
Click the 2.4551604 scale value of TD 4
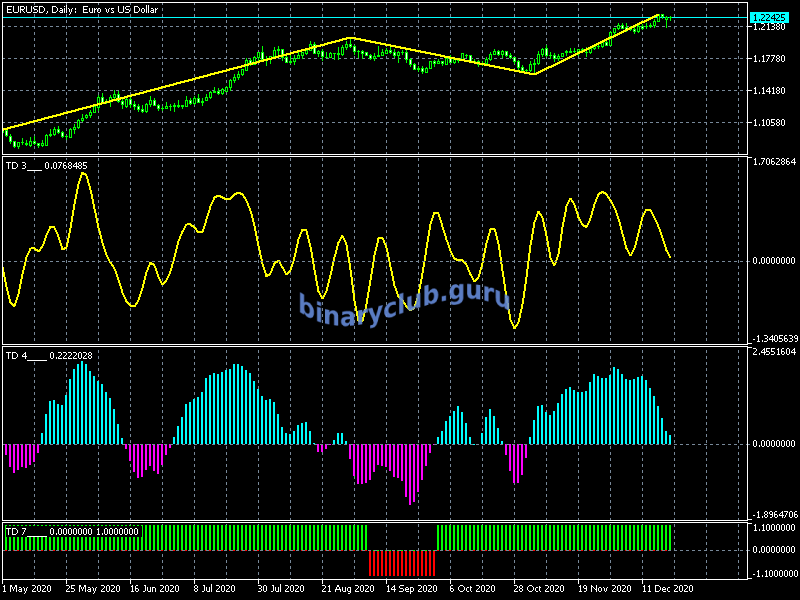[x=774, y=352]
